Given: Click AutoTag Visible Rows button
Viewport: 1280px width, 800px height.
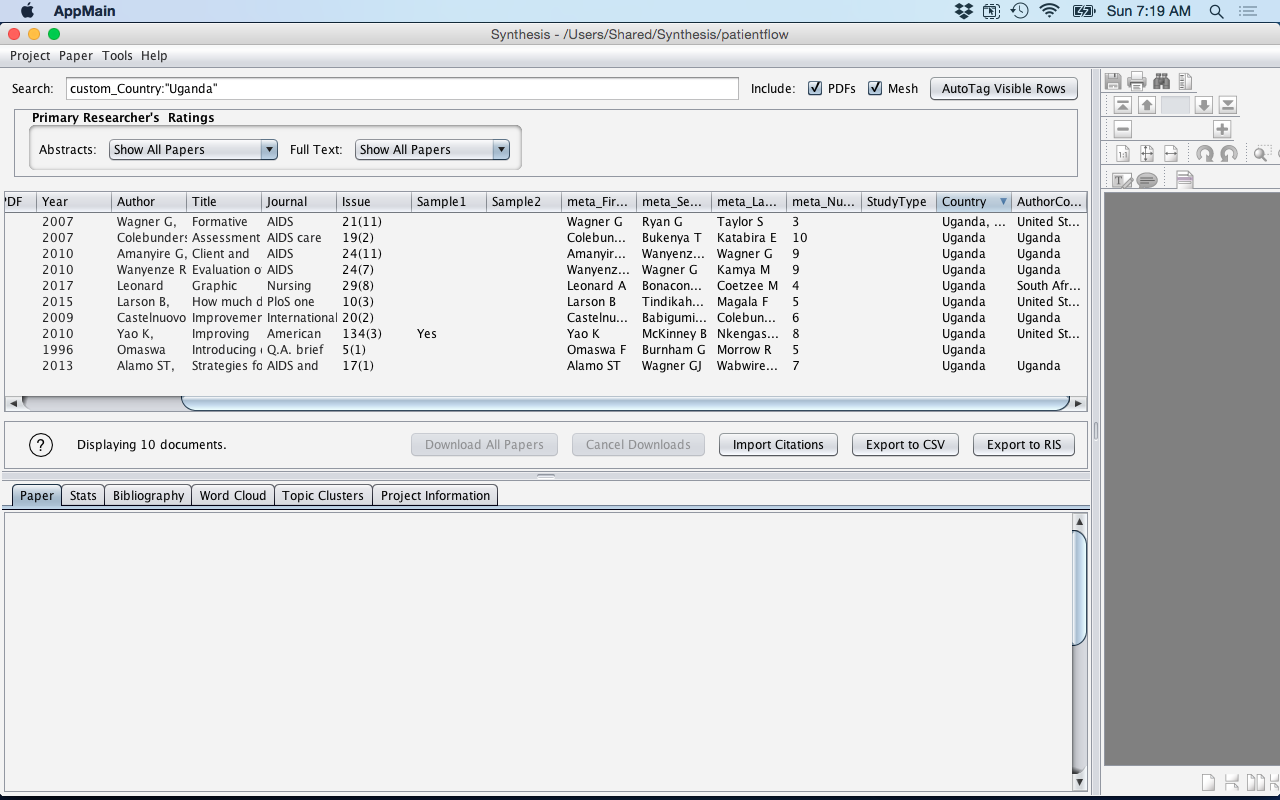Looking at the screenshot, I should [x=1004, y=88].
